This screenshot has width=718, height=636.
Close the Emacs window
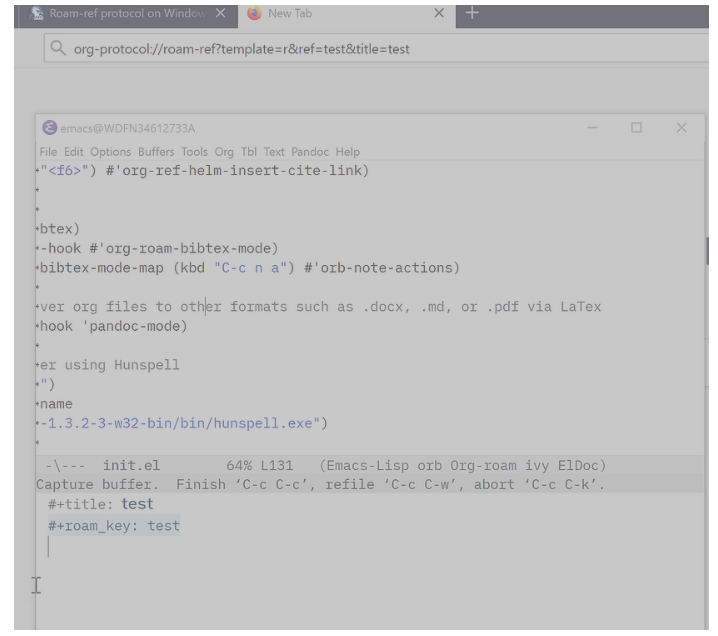(681, 128)
